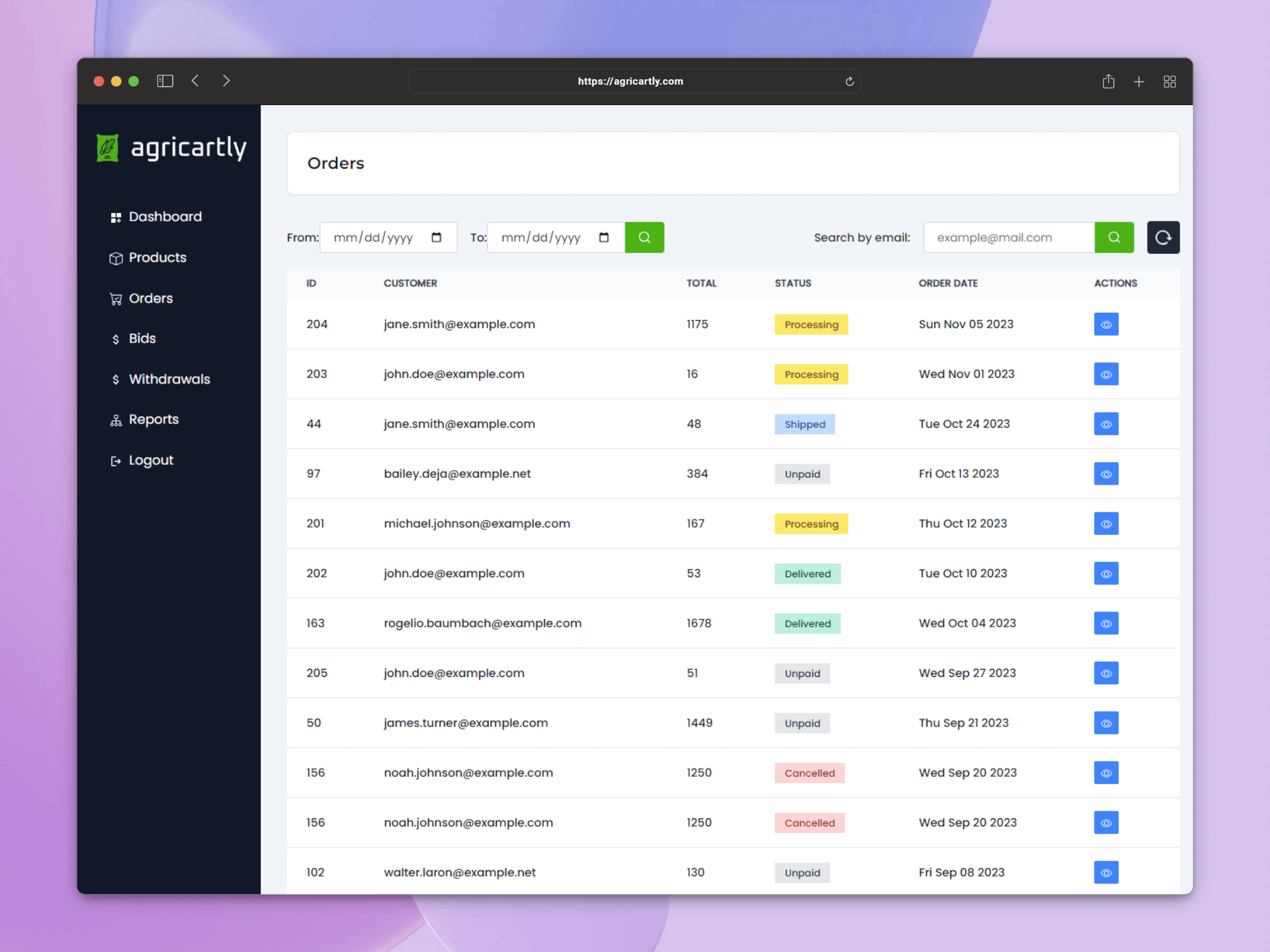Click the refresh/reset icon button

1163,237
